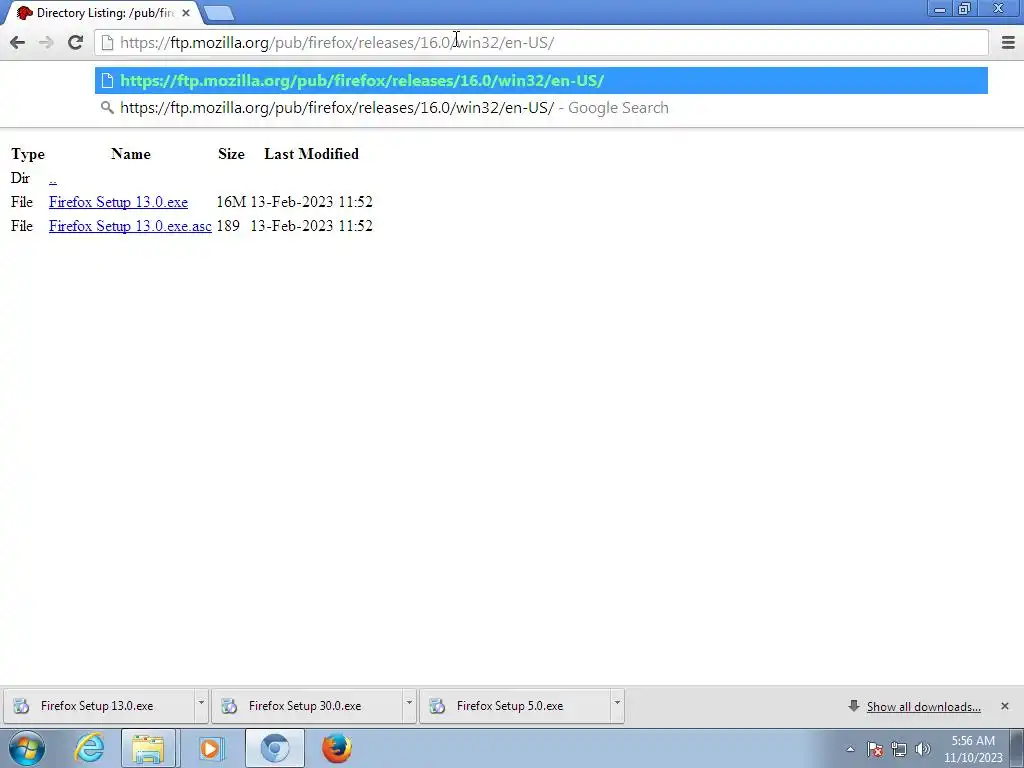Click the 16M size cell
Screen dimensions: 1024x768
pyautogui.click(x=231, y=202)
